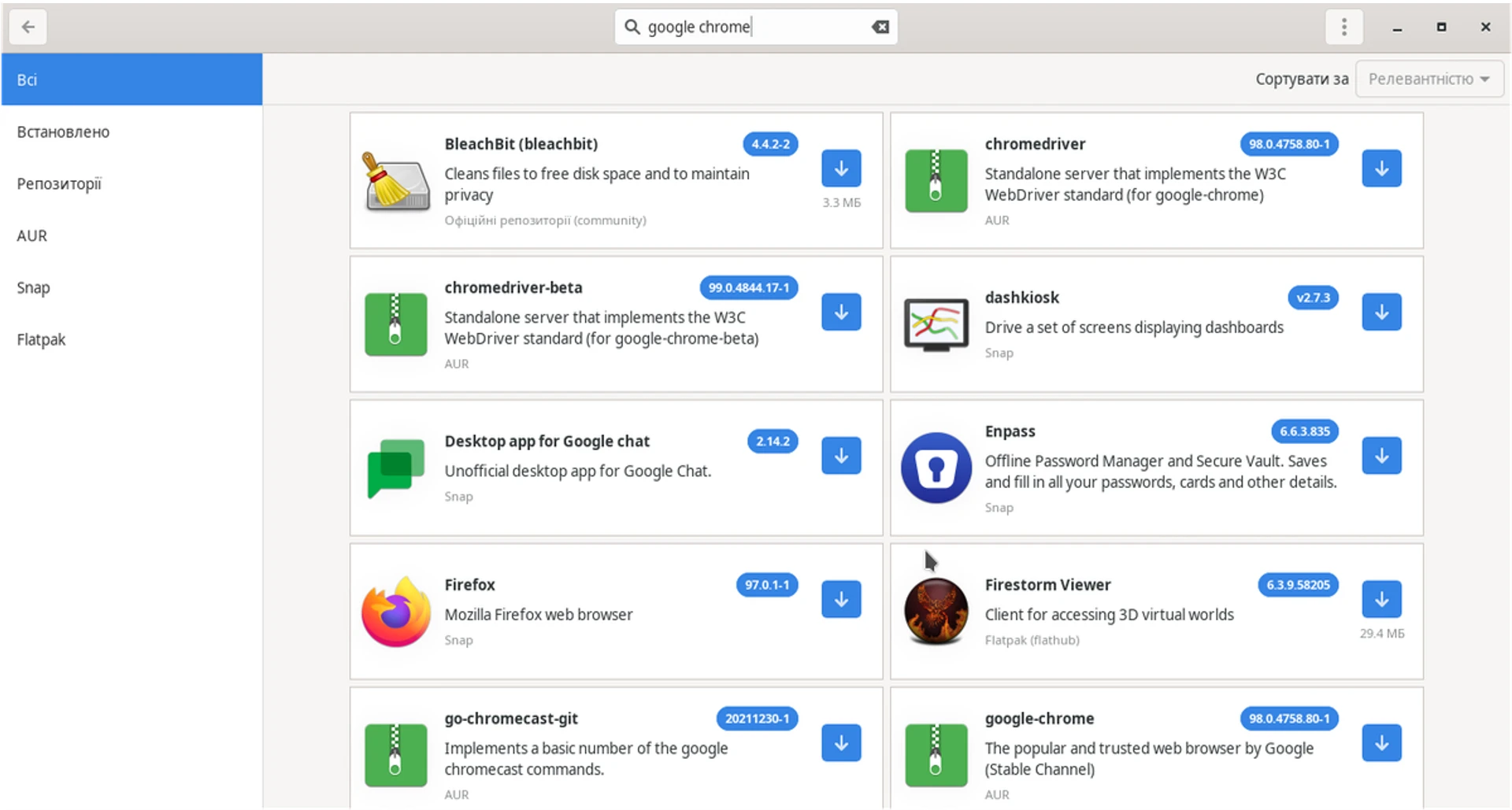1512x810 pixels.
Task: Open the dashkiosk title
Action: (x=1021, y=298)
